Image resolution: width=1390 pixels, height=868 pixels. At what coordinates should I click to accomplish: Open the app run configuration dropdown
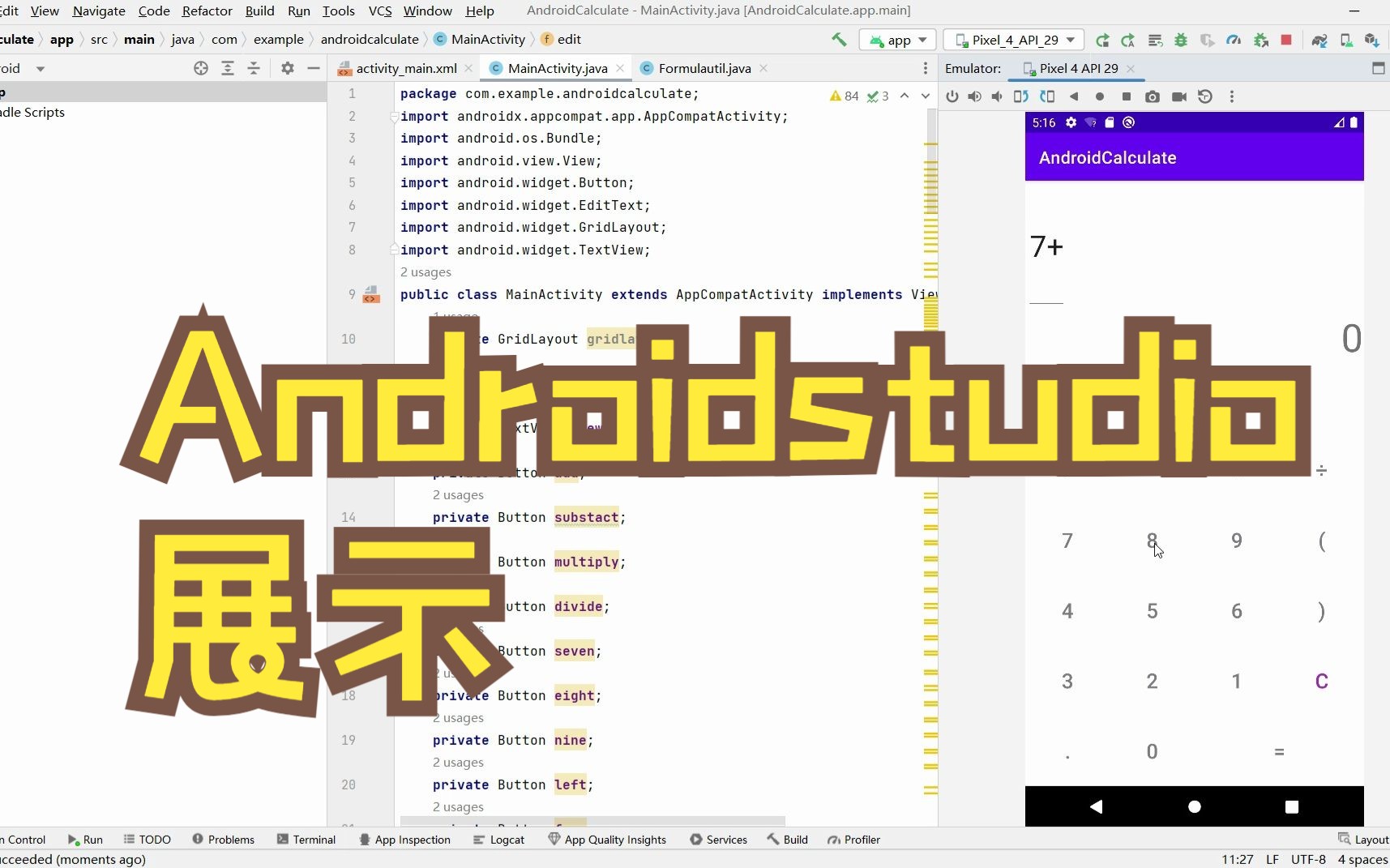pyautogui.click(x=898, y=39)
